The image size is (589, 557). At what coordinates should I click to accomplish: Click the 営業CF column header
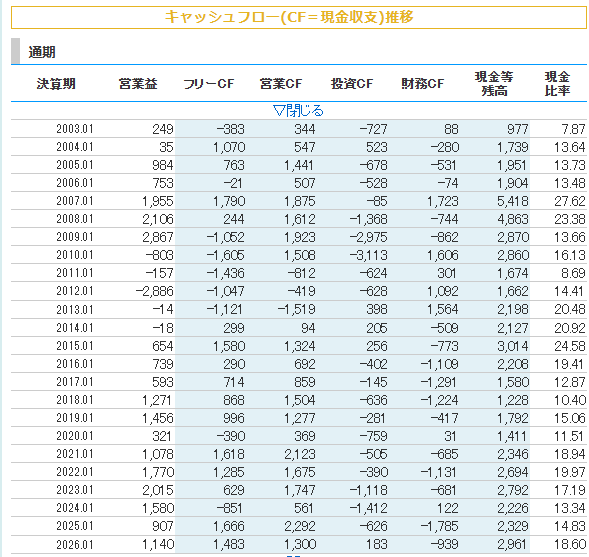coord(281,83)
